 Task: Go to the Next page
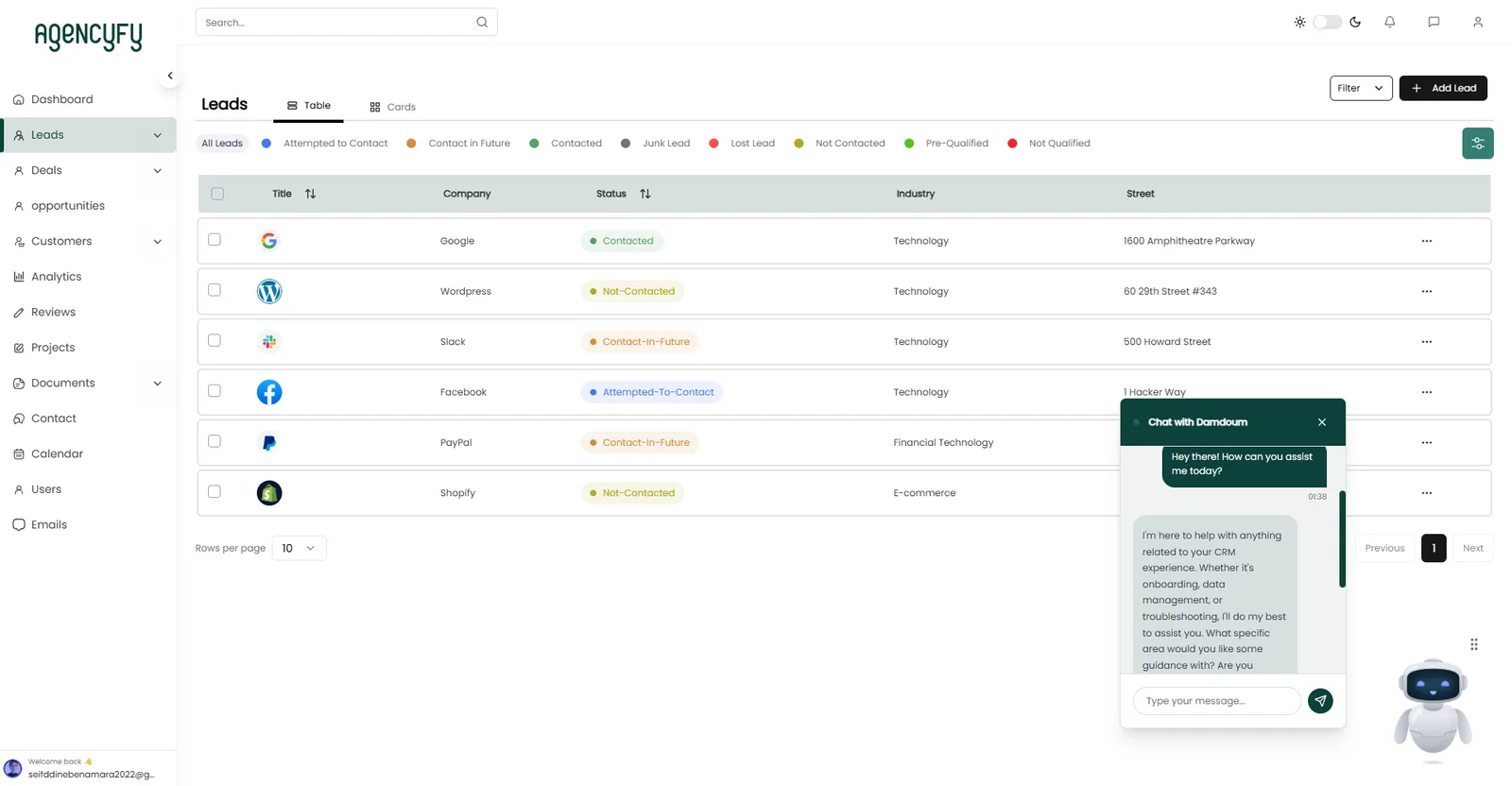click(x=1472, y=548)
